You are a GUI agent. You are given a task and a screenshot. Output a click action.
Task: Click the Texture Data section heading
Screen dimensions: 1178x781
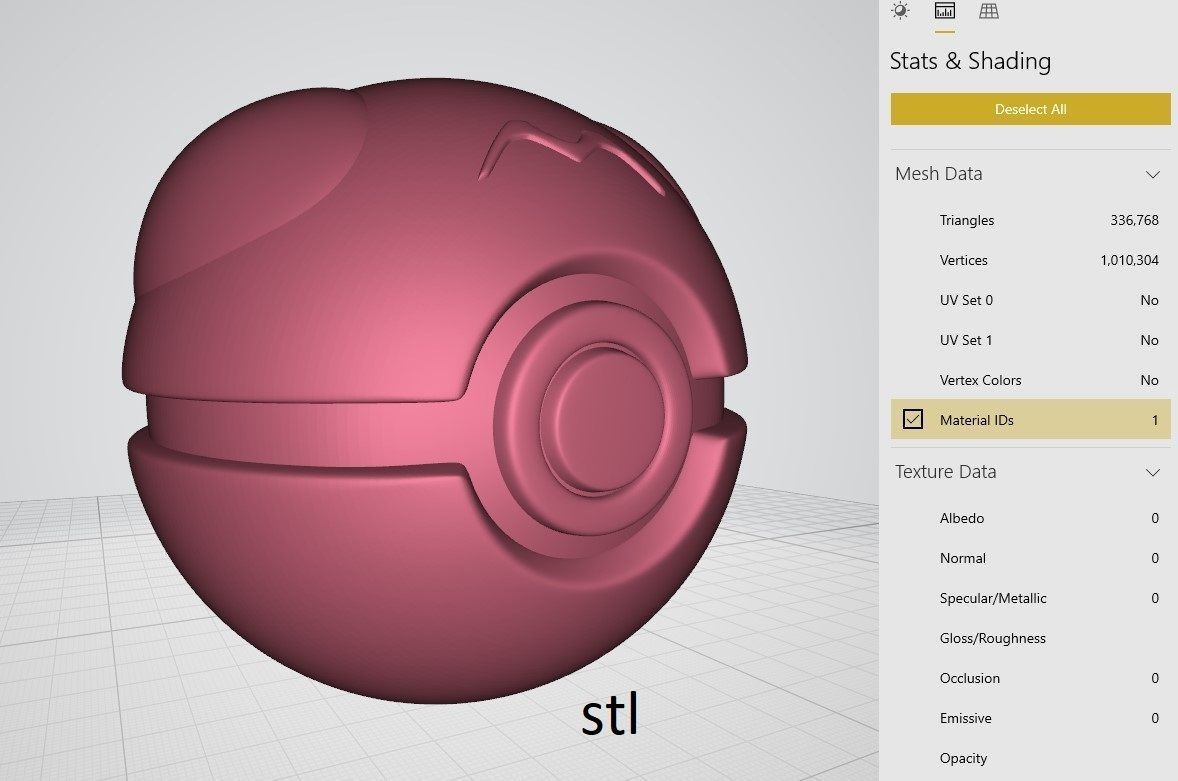pyautogui.click(x=945, y=472)
